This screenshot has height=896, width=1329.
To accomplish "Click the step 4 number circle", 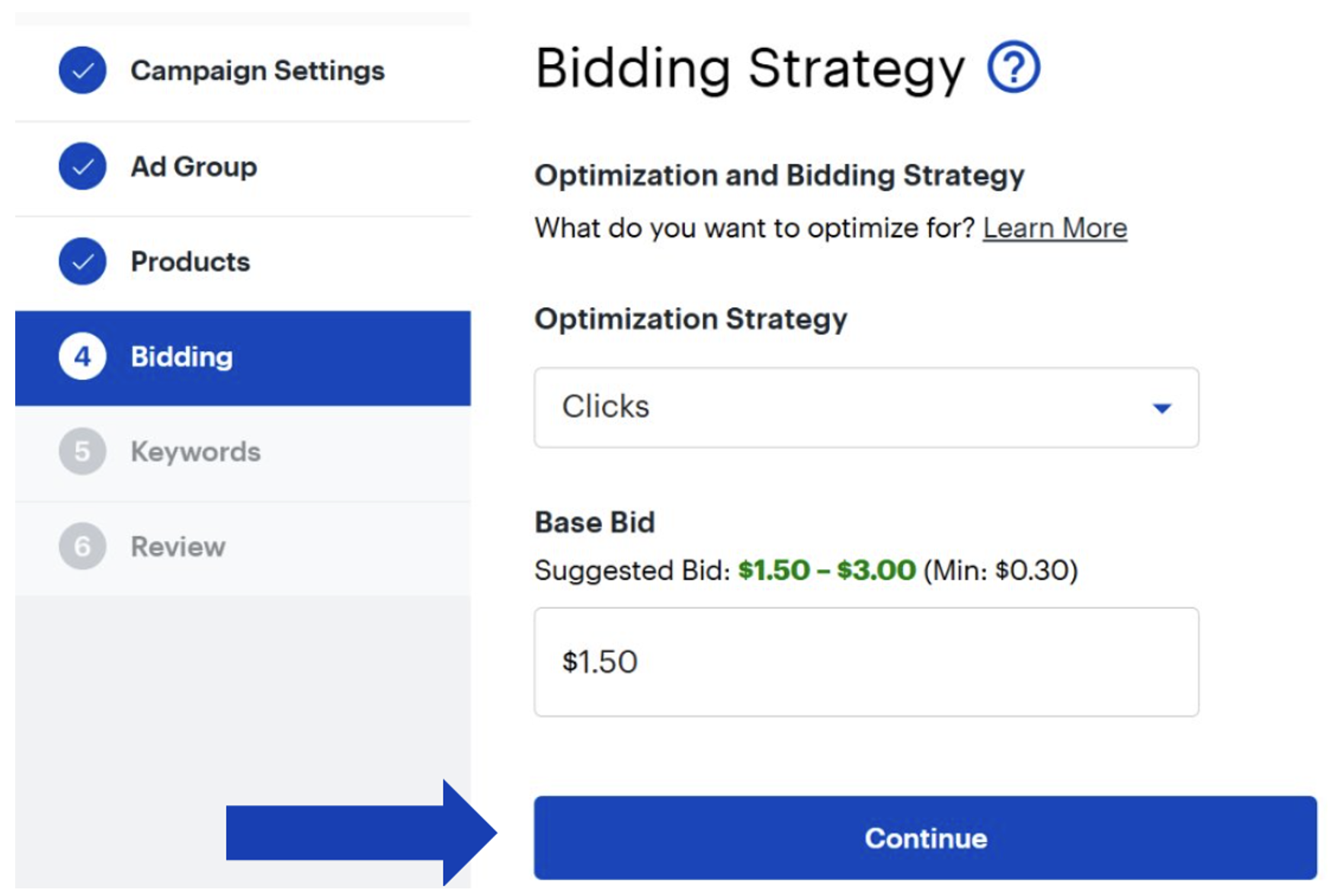I will pos(82,357).
